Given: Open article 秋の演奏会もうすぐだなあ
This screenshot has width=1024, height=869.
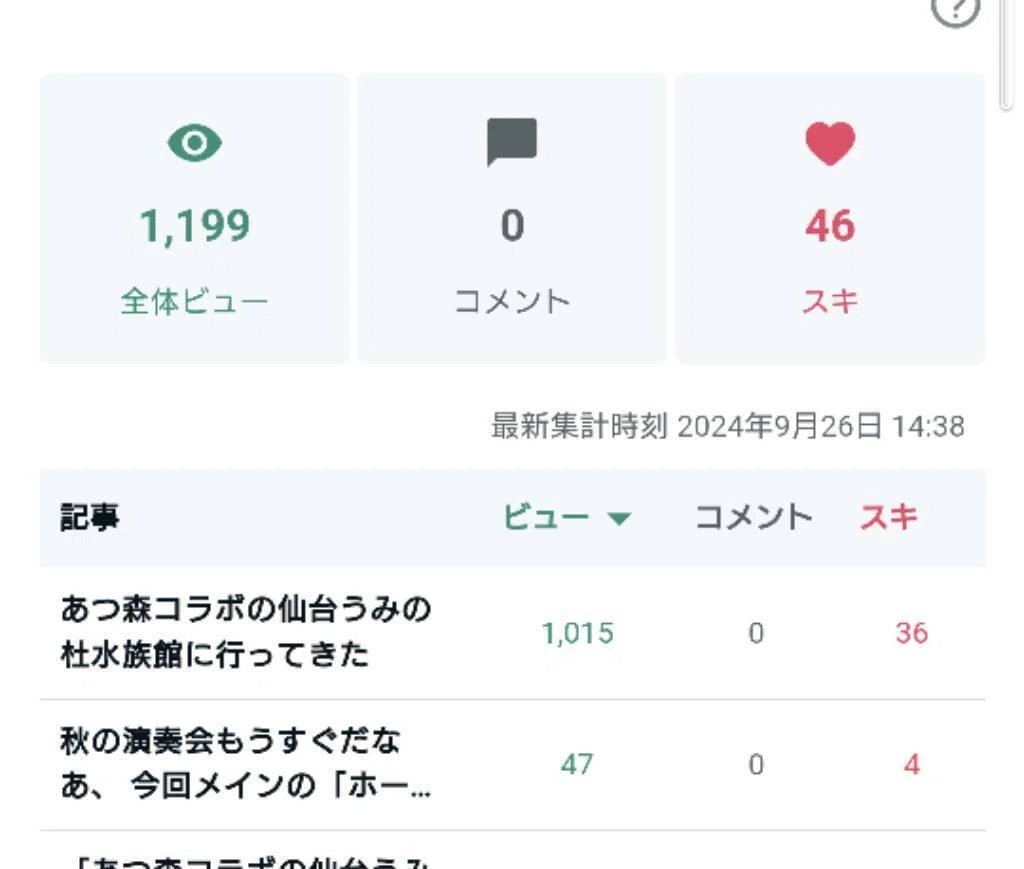Looking at the screenshot, I should tap(246, 763).
